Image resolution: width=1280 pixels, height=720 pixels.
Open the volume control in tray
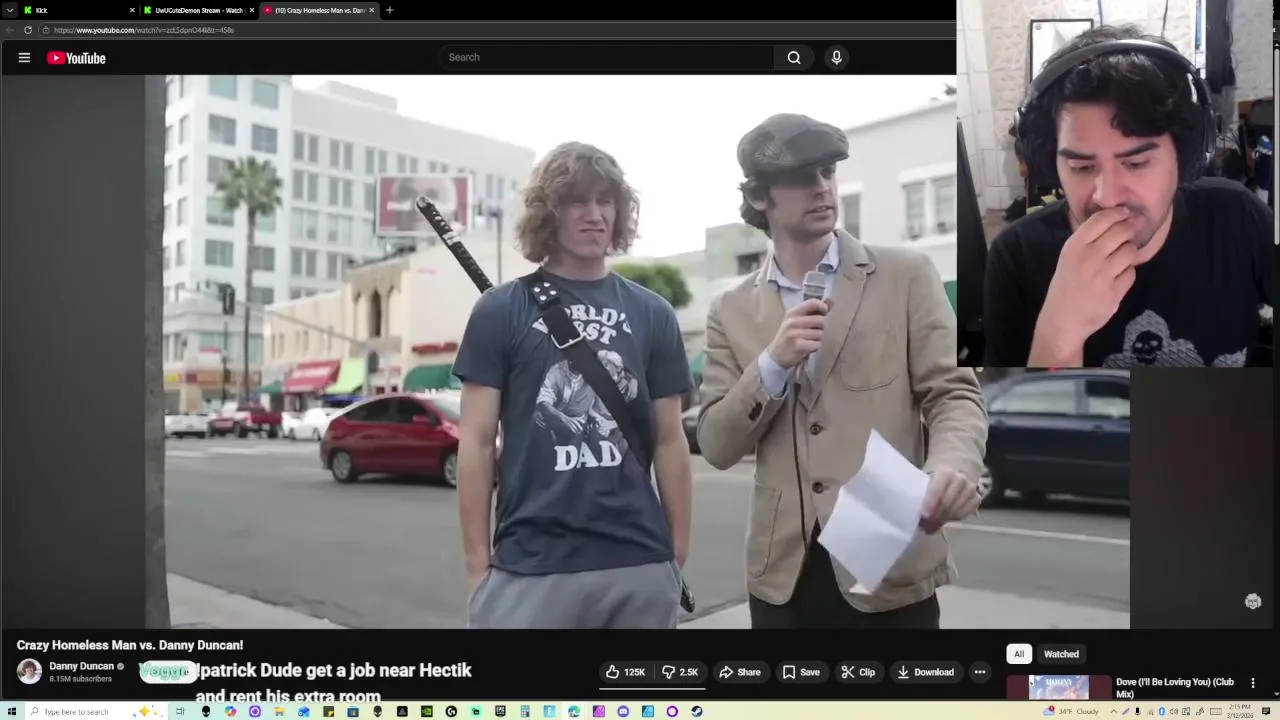[x=1174, y=711]
